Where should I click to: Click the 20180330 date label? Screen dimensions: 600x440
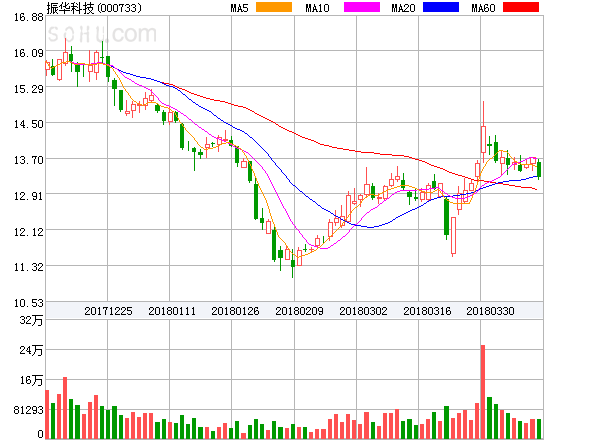[490, 311]
